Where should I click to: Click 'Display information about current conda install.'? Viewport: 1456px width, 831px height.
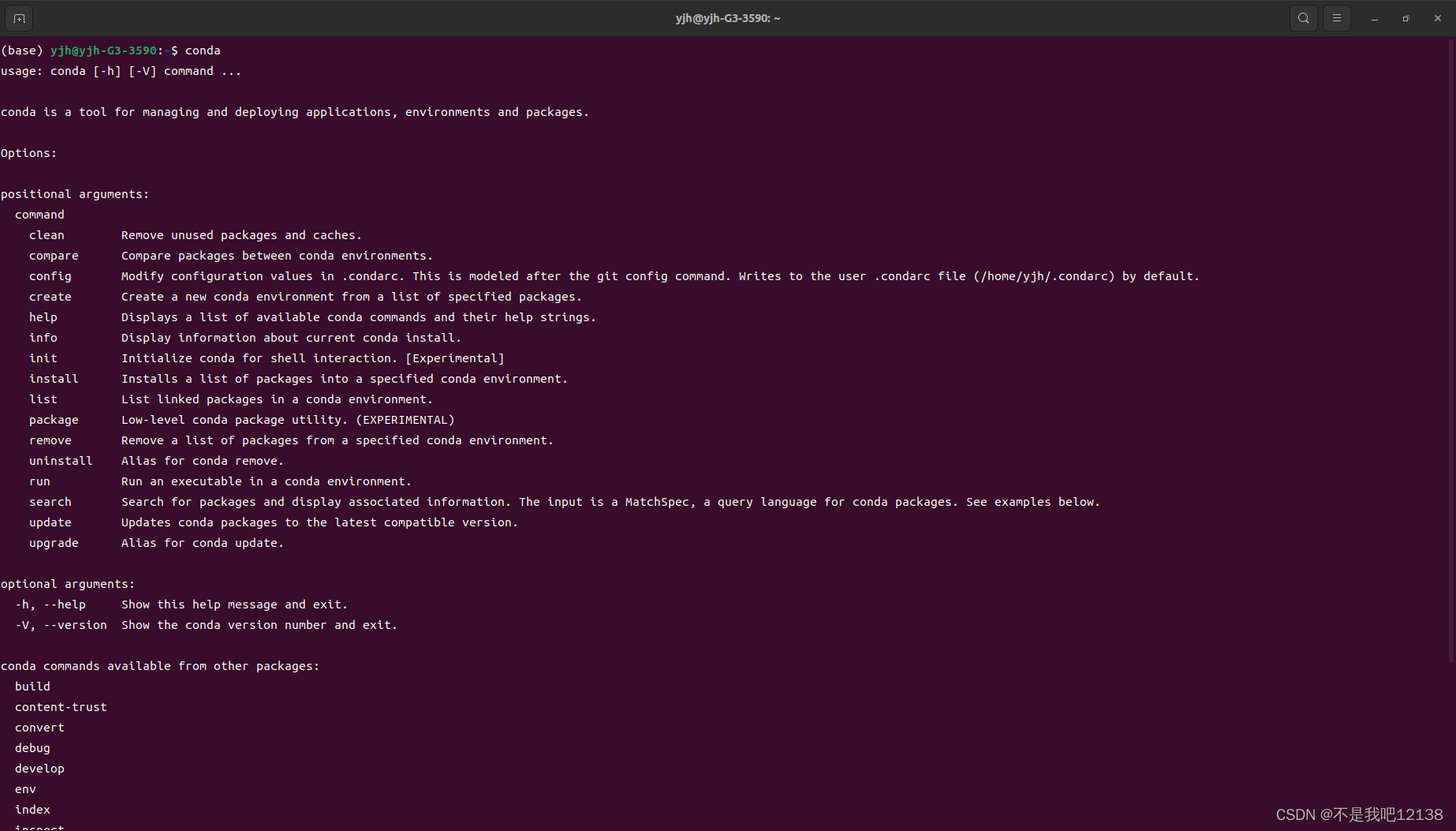[291, 338]
